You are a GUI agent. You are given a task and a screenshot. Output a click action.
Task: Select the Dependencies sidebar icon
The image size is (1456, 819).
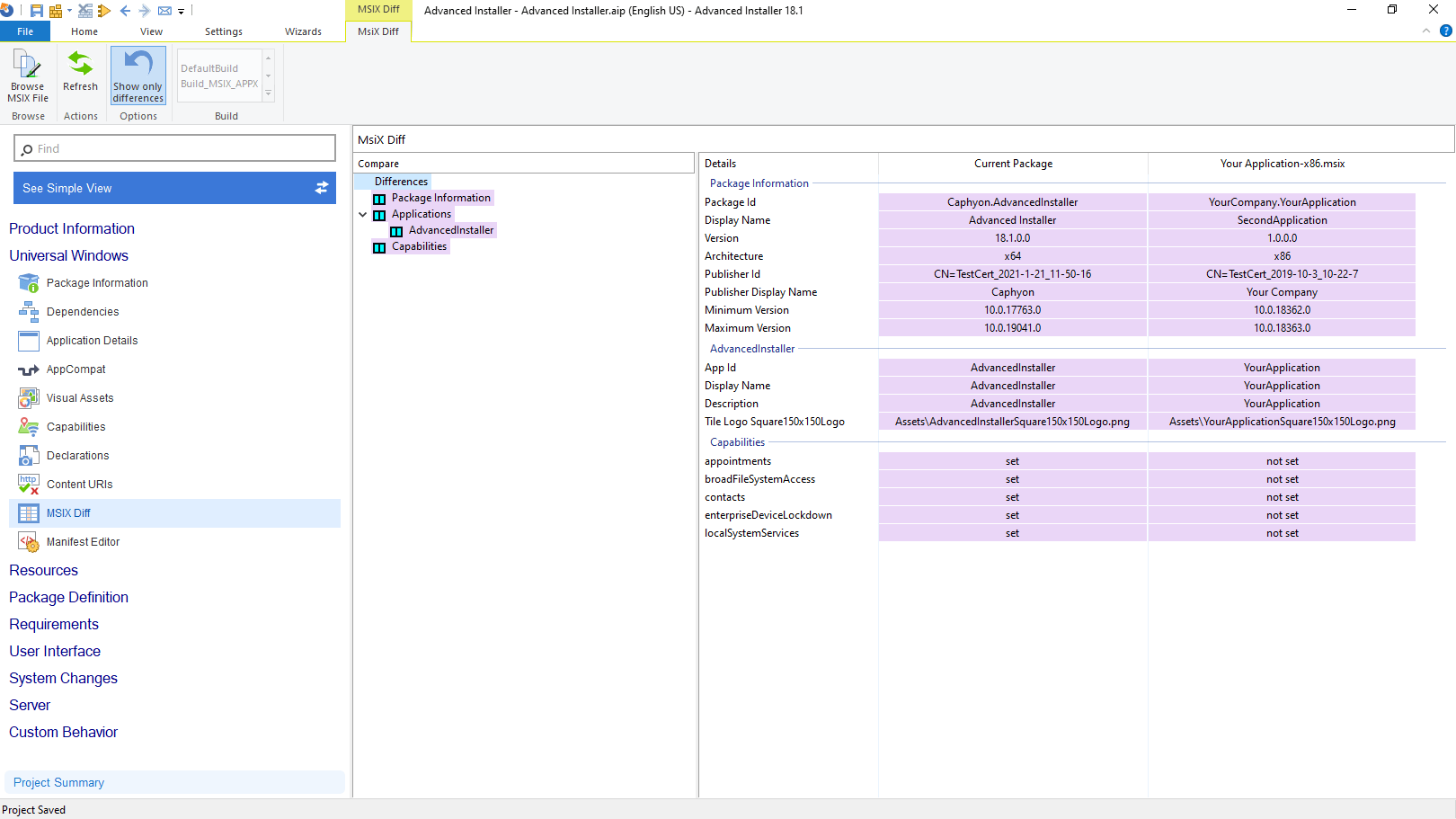point(28,311)
